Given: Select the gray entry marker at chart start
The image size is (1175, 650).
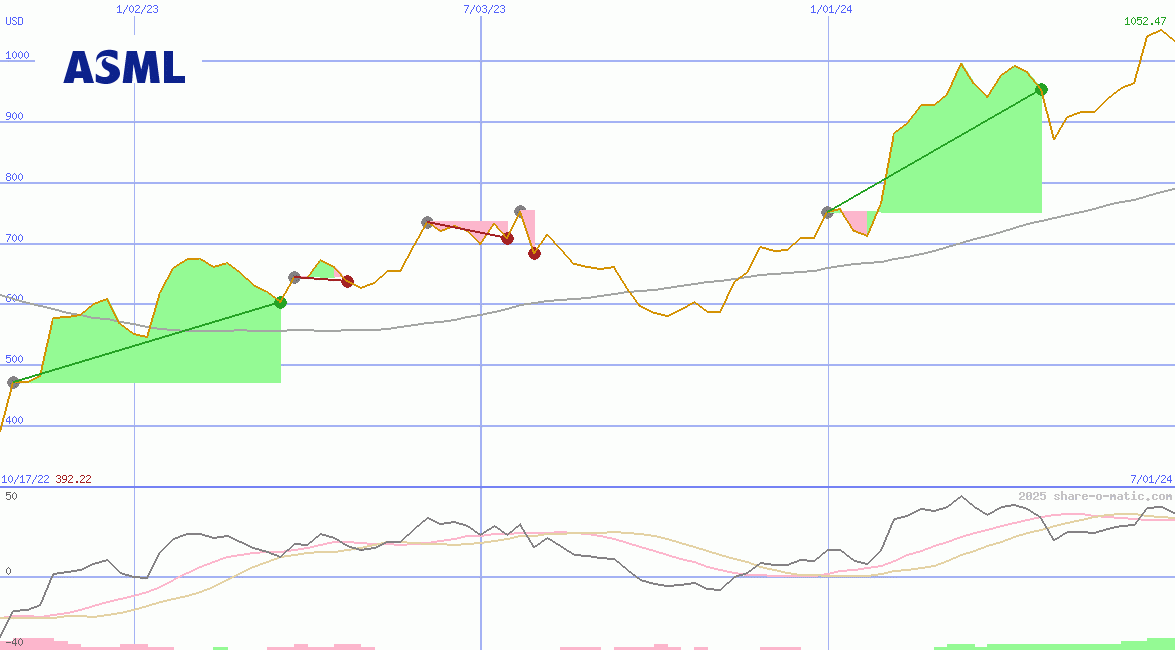Looking at the screenshot, I should (13, 382).
